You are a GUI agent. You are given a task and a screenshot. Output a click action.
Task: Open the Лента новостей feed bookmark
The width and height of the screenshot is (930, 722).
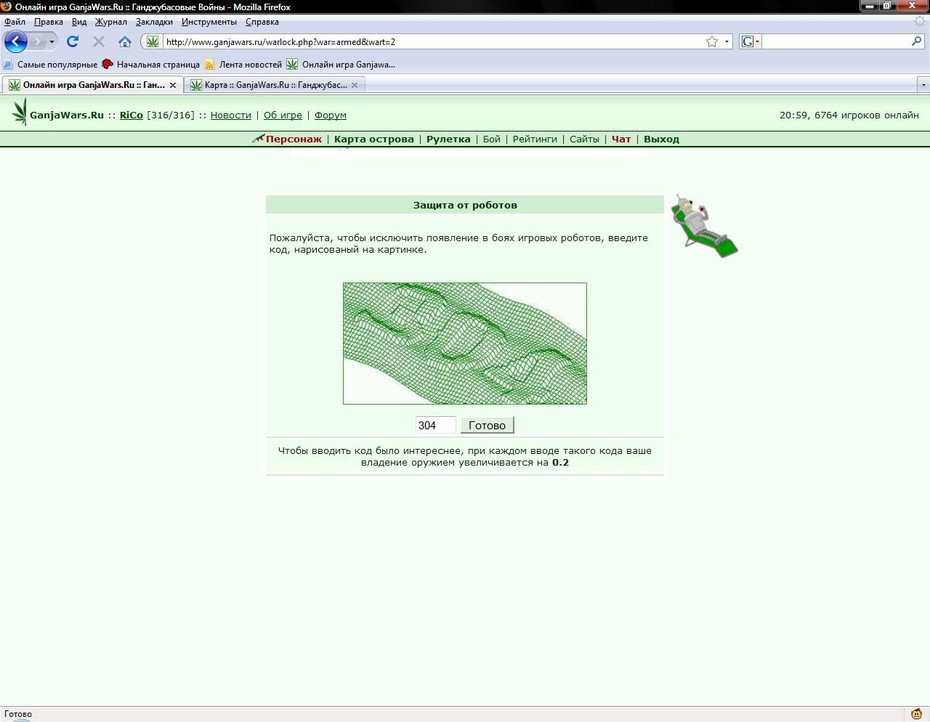tap(243, 64)
